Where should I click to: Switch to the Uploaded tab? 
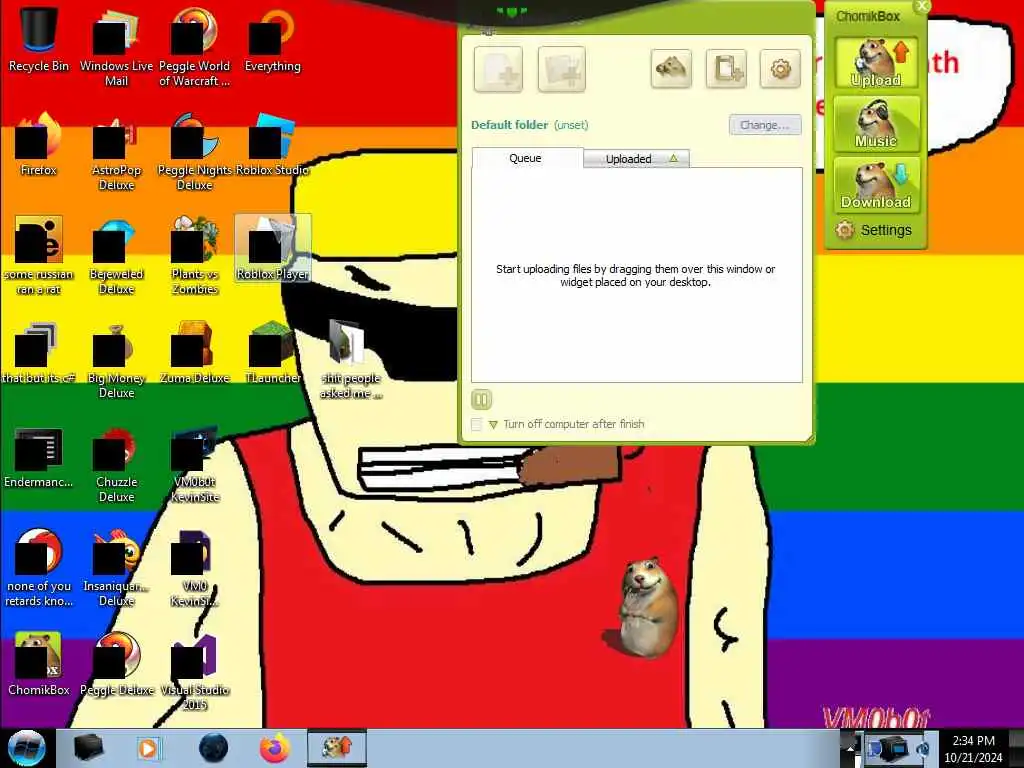tap(636, 159)
